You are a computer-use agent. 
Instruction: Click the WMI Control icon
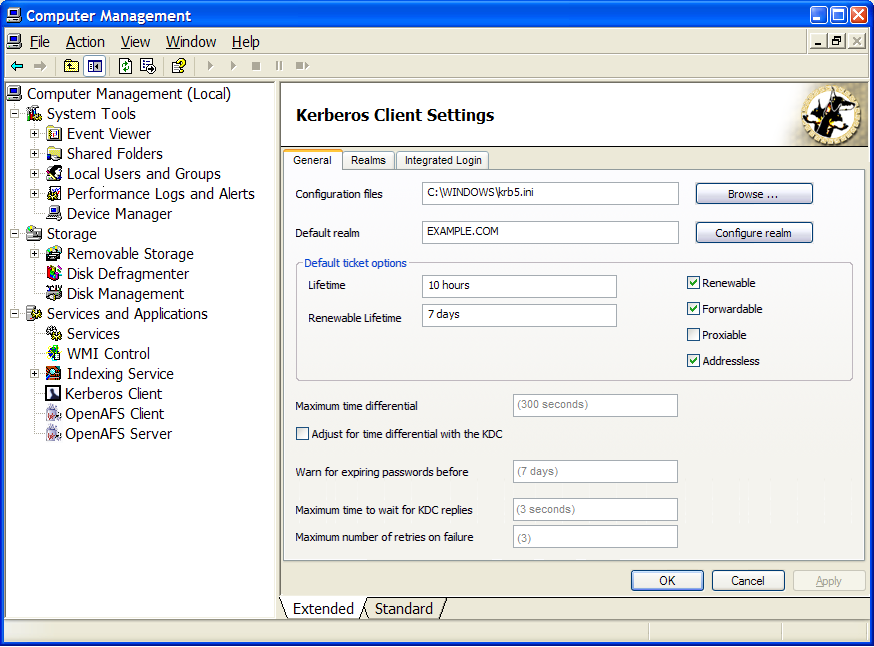click(x=54, y=353)
